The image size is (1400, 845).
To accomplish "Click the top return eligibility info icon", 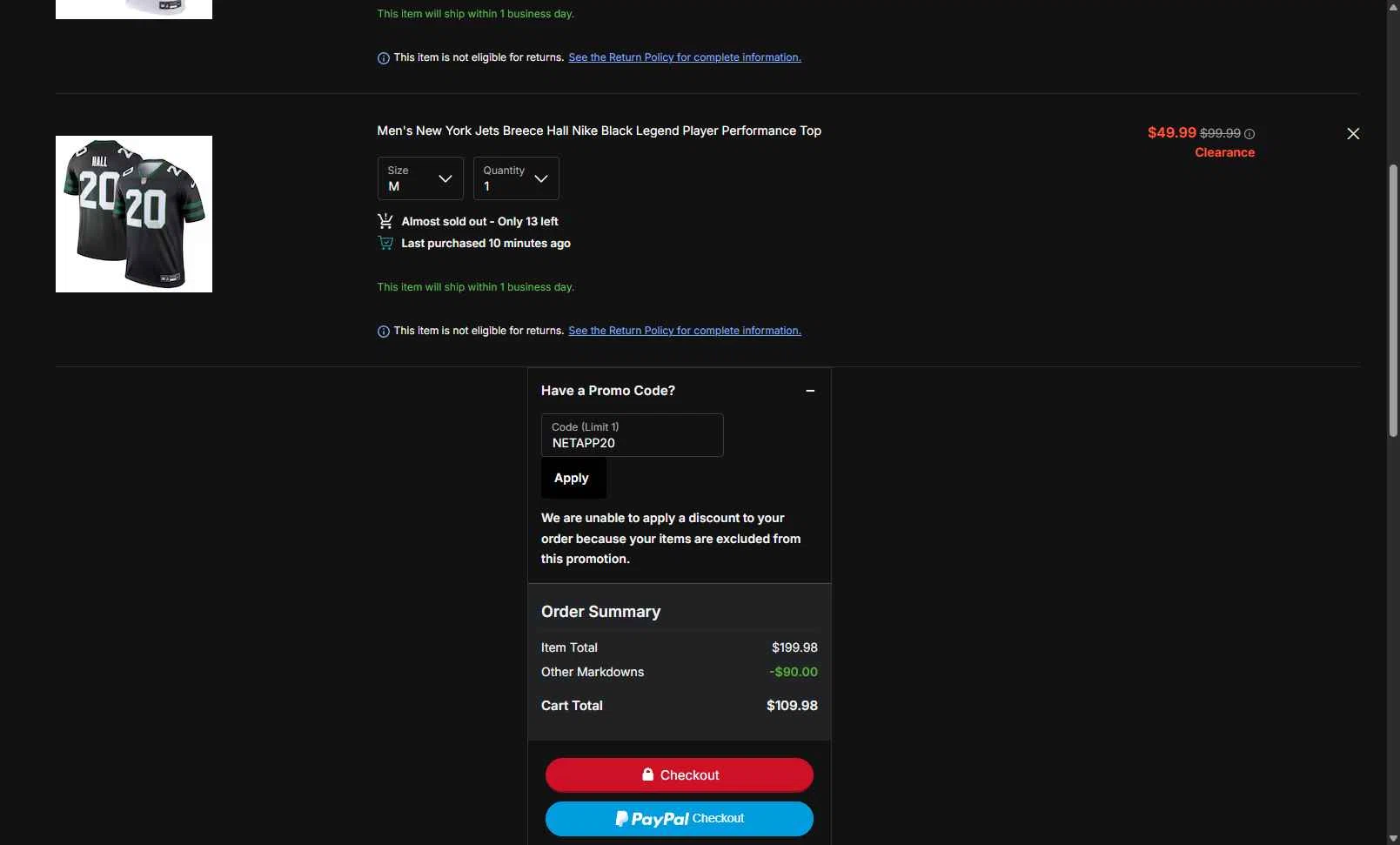I will (x=384, y=58).
